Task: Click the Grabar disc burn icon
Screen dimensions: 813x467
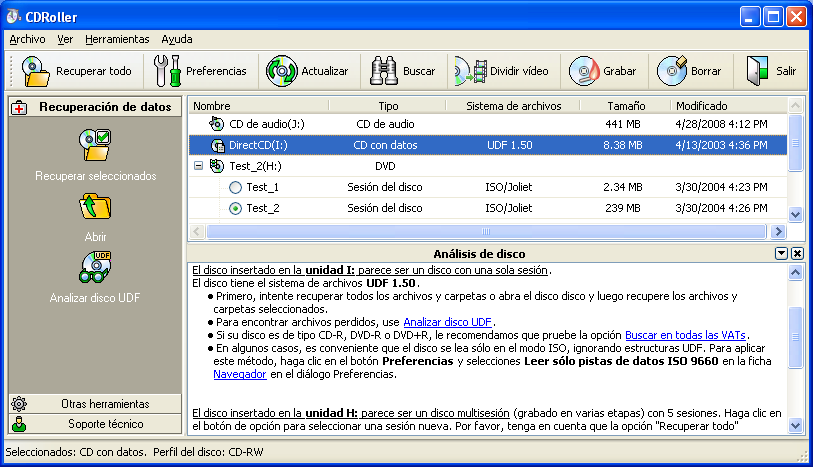Action: [585, 71]
